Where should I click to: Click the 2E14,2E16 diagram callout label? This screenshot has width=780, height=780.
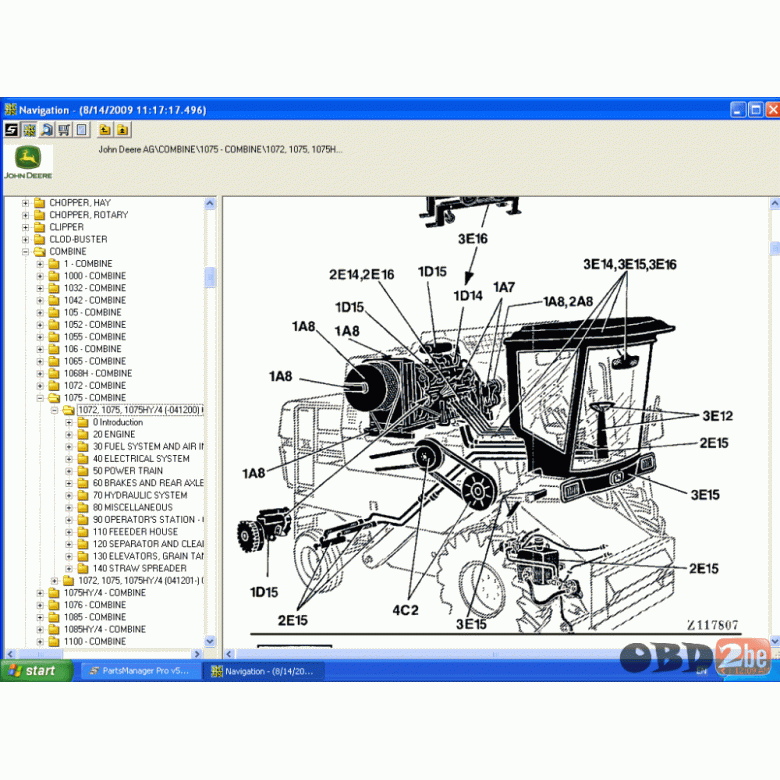point(362,275)
